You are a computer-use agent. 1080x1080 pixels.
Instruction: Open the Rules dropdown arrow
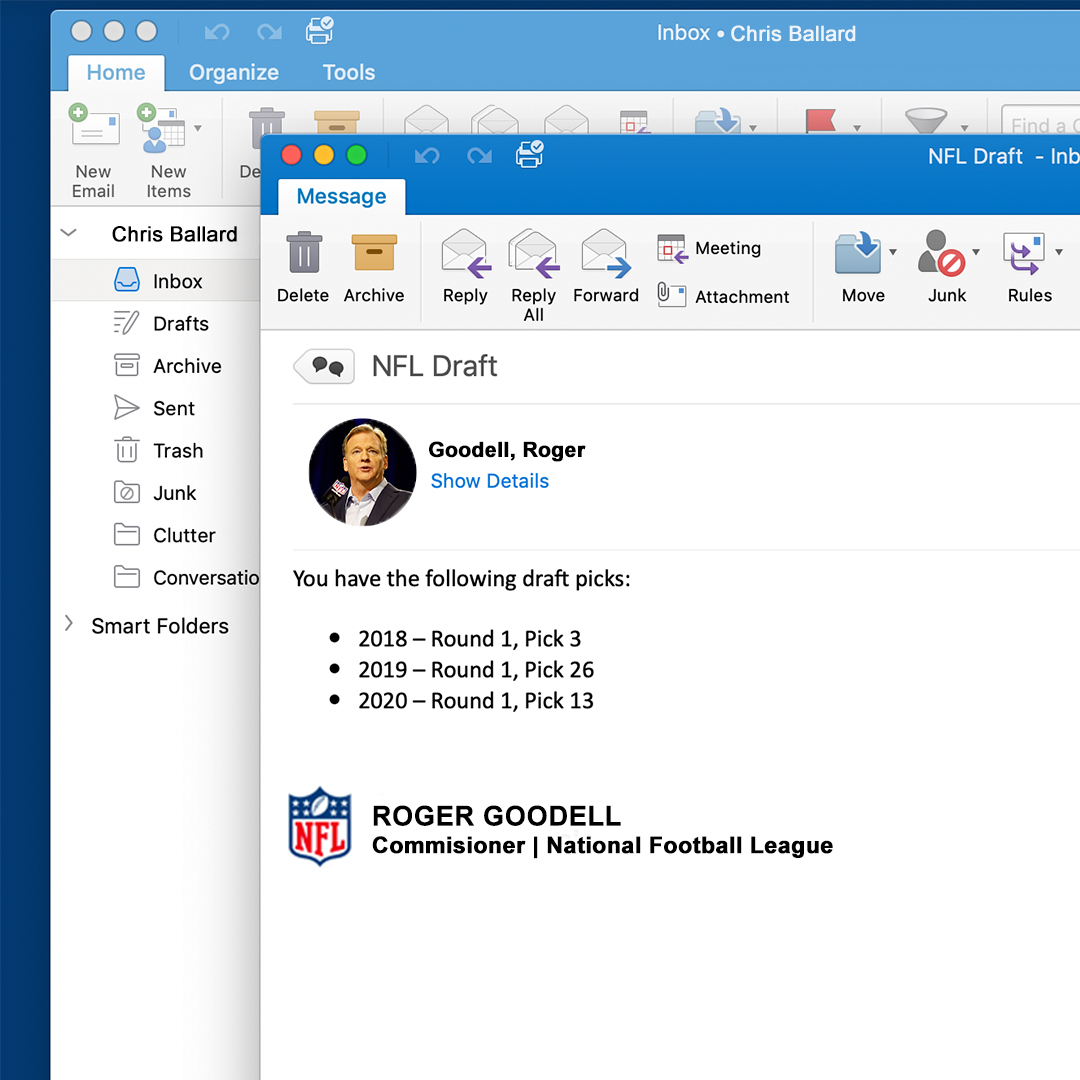pyautogui.click(x=1059, y=252)
